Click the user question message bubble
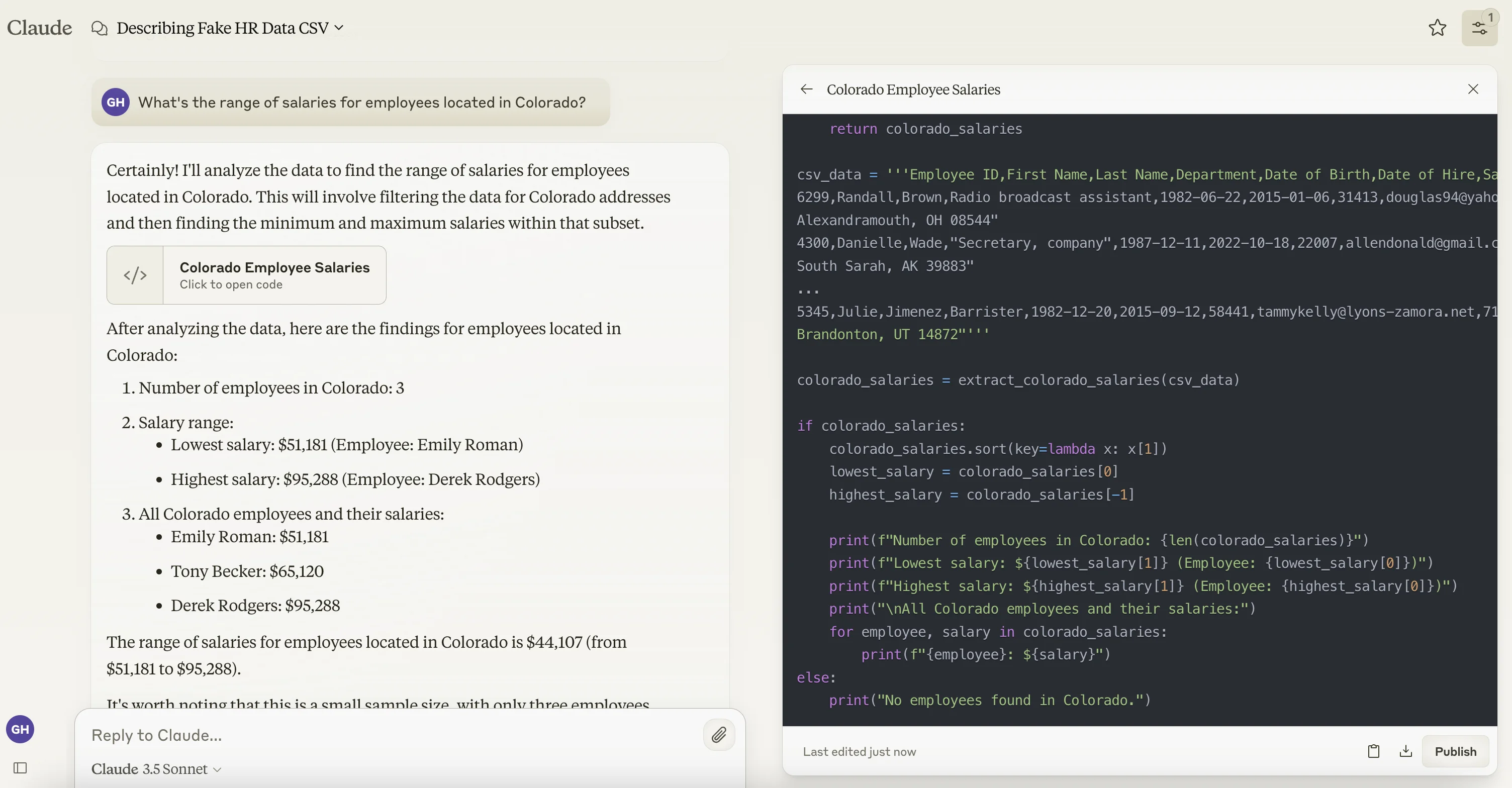This screenshot has height=788, width=1512. (361, 102)
